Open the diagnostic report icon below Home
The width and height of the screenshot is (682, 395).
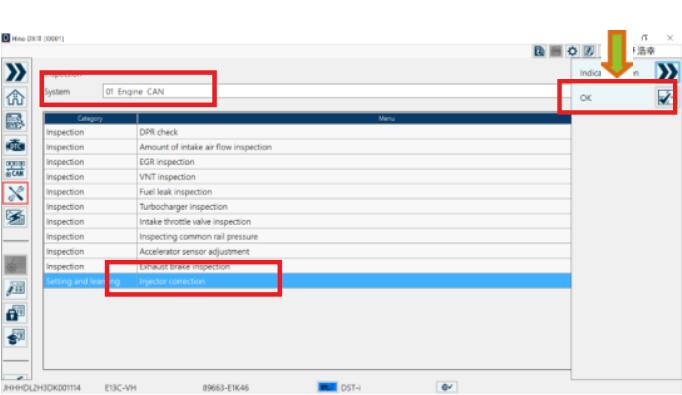coord(16,121)
